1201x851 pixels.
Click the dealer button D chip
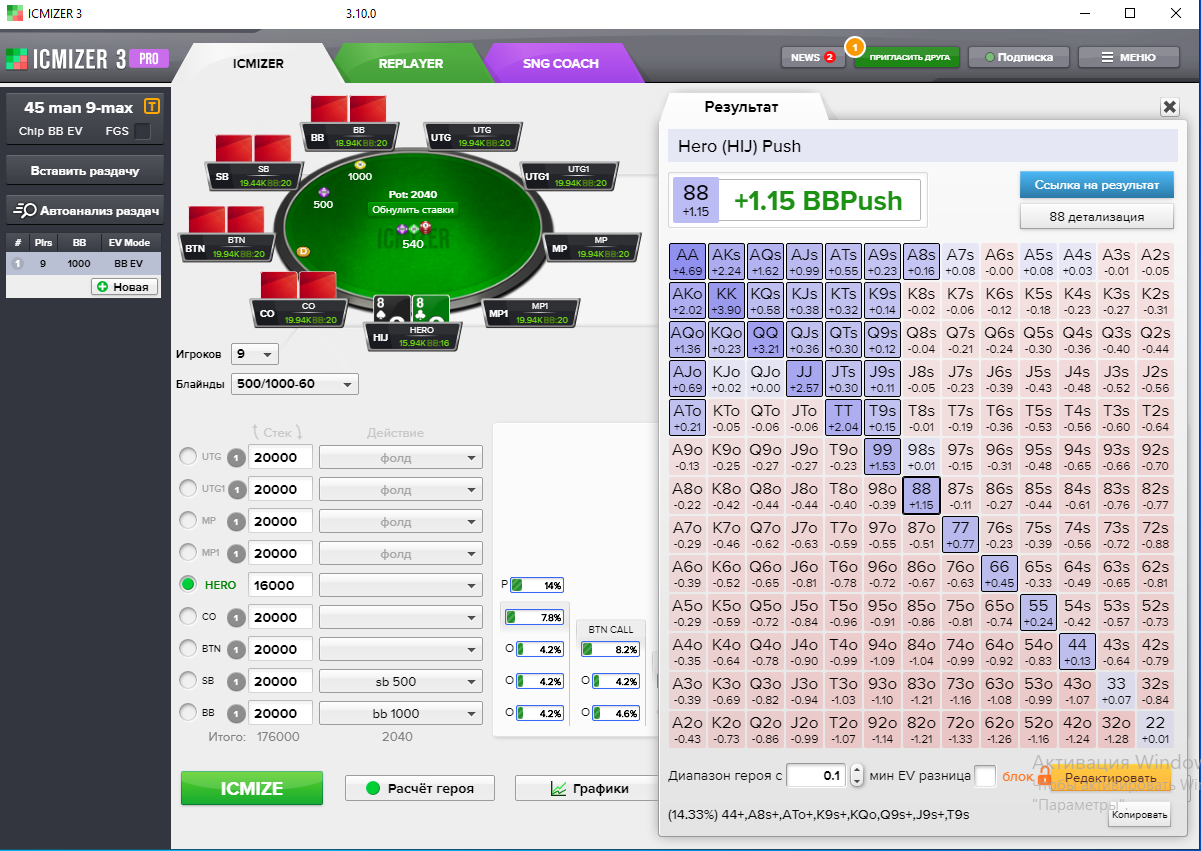(x=303, y=251)
